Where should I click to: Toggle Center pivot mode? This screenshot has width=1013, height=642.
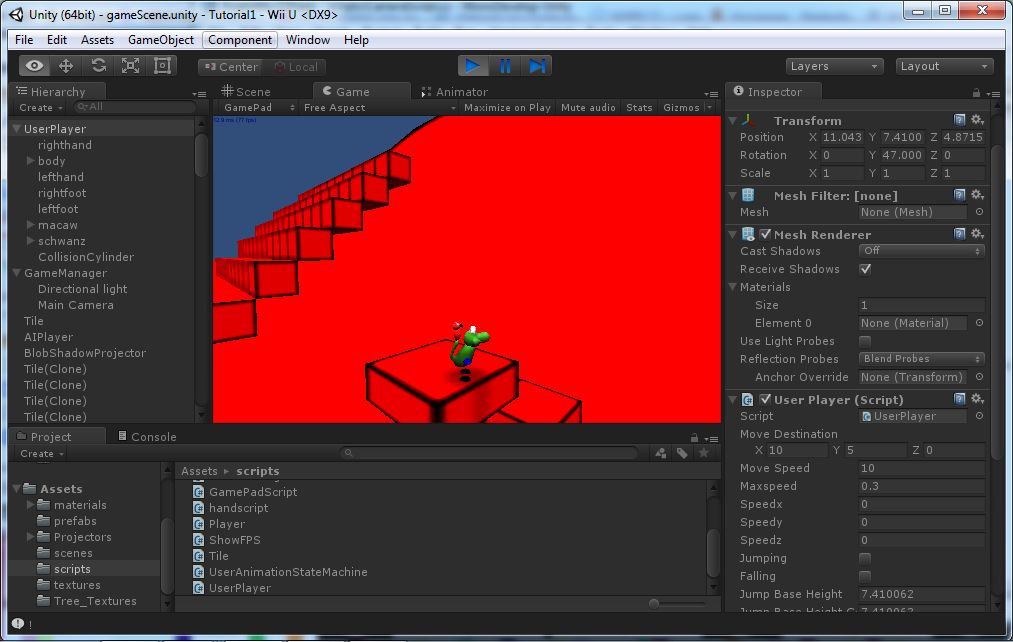[x=231, y=67]
